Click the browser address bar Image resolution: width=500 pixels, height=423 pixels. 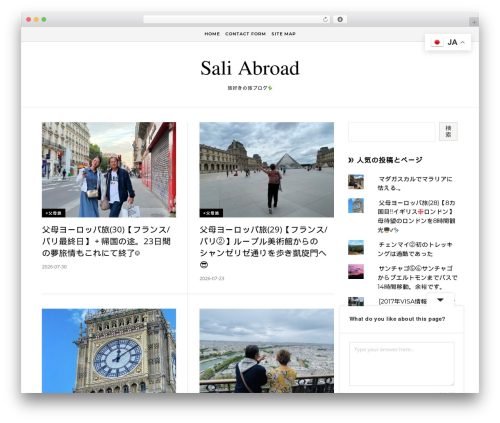click(232, 20)
